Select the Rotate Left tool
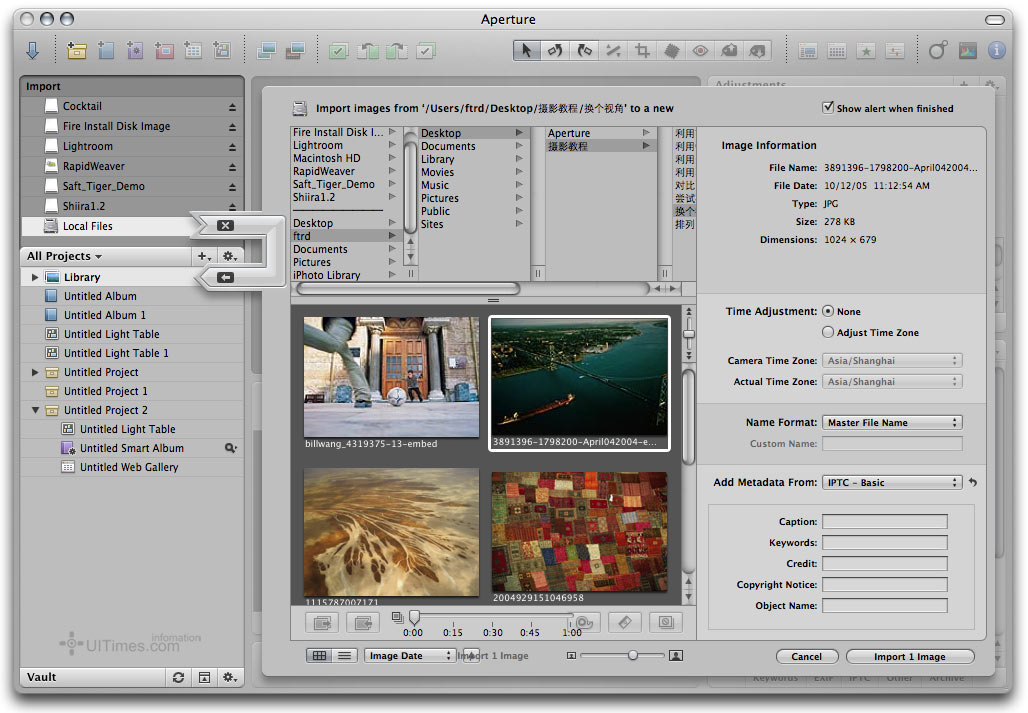Viewport: 1028px width, 713px height. (x=555, y=50)
